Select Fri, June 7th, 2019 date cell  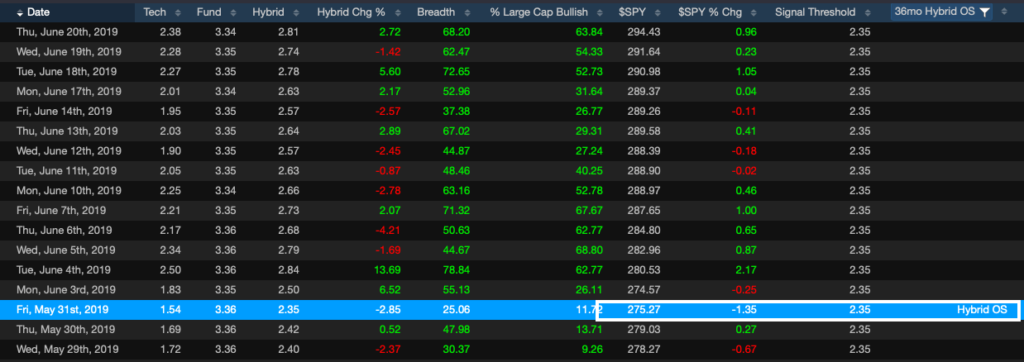click(61, 210)
